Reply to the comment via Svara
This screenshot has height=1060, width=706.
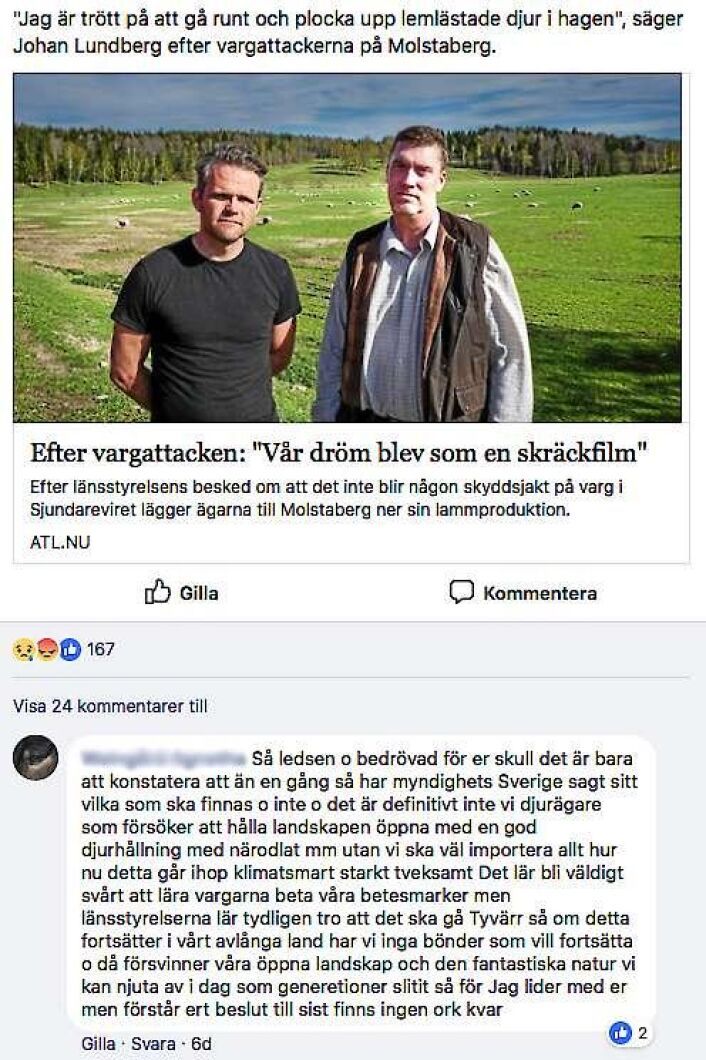(153, 1044)
